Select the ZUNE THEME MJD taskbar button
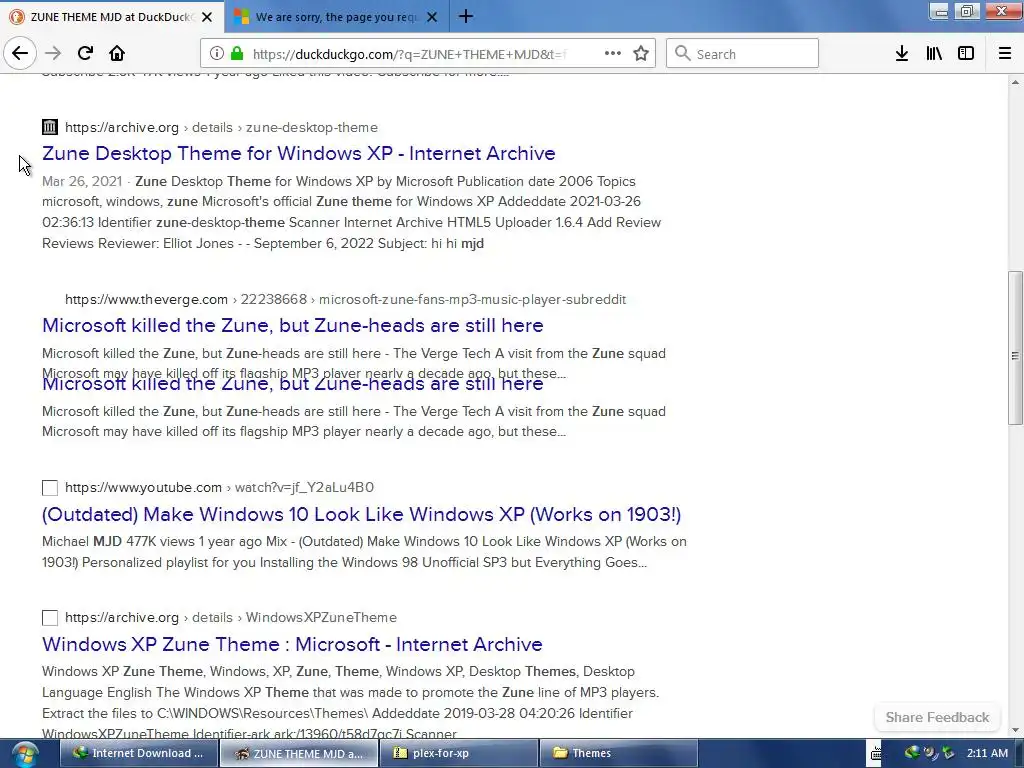This screenshot has width=1024, height=768. [x=298, y=753]
